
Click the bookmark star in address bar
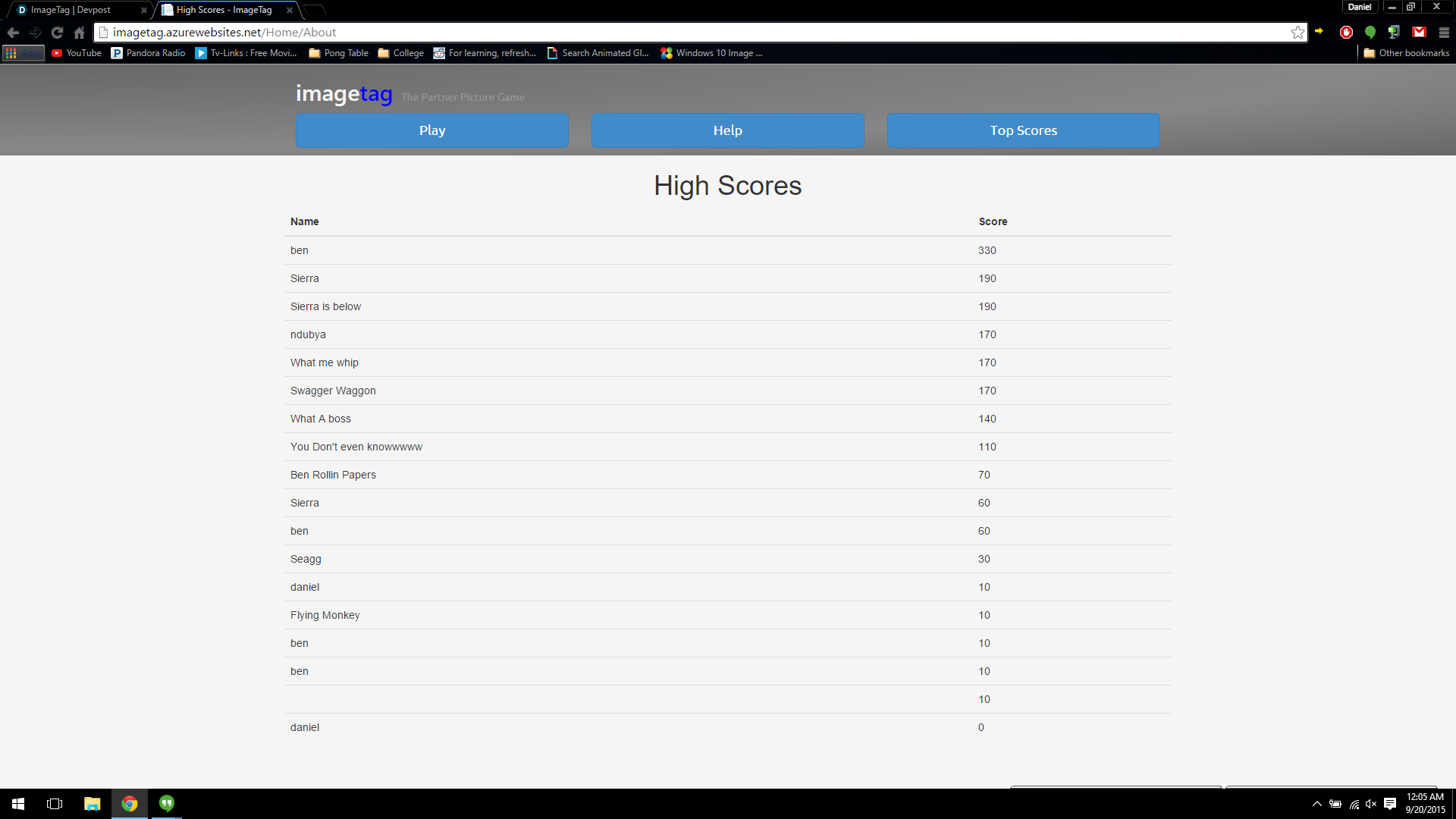point(1298,32)
